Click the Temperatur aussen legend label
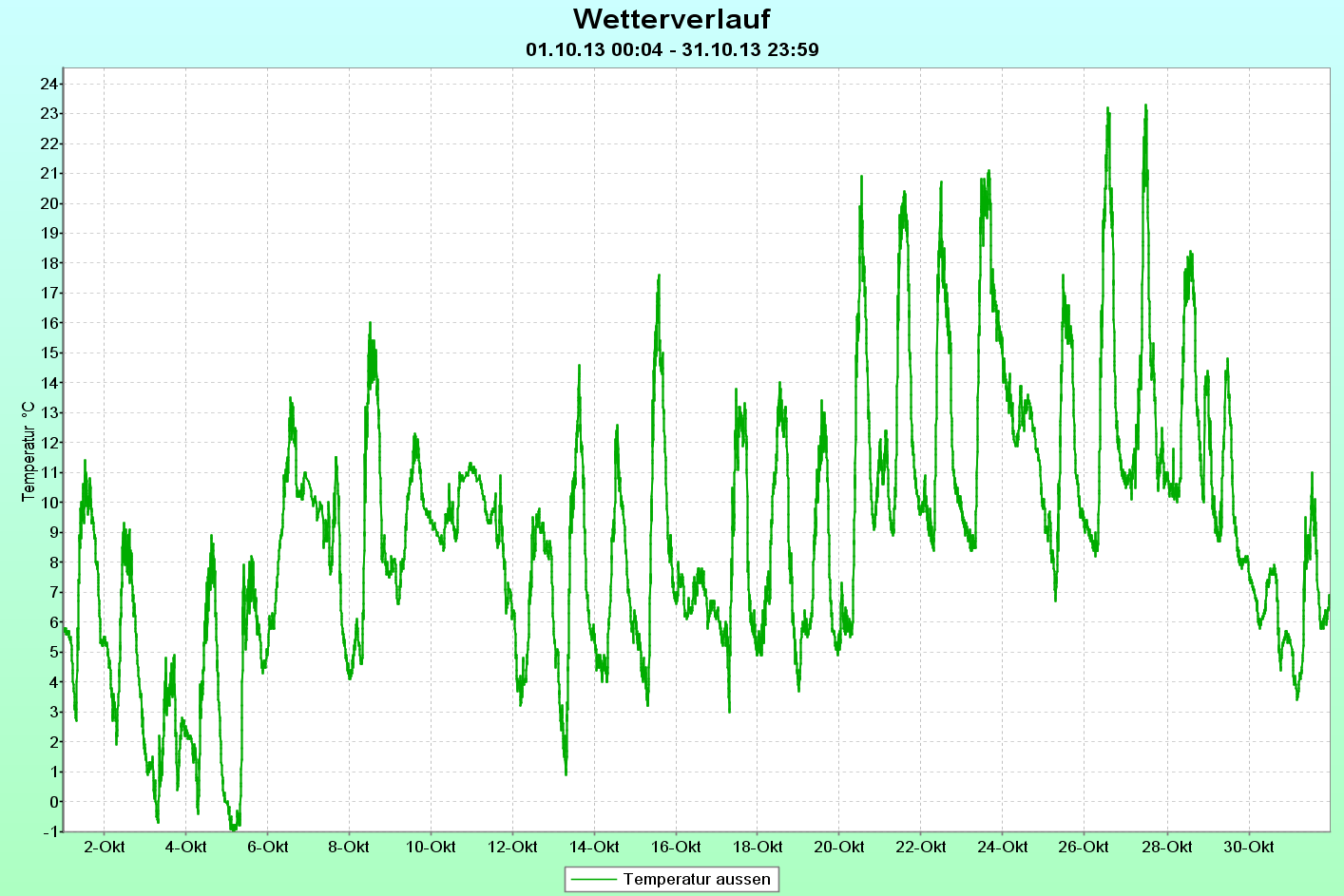The image size is (1344, 896). (x=696, y=880)
